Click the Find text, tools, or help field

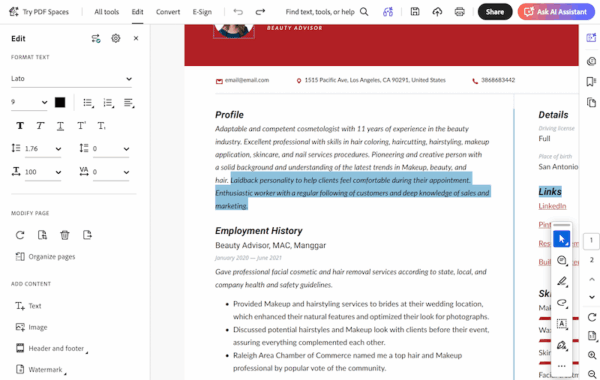coord(320,12)
